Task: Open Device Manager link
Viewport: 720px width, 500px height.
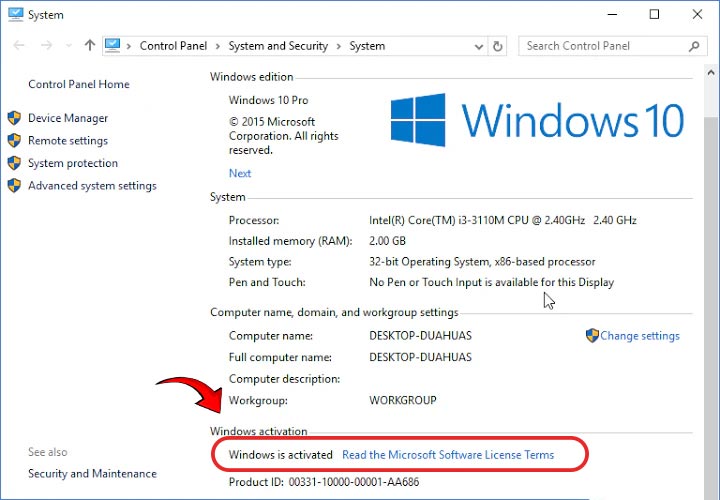Action: point(68,118)
